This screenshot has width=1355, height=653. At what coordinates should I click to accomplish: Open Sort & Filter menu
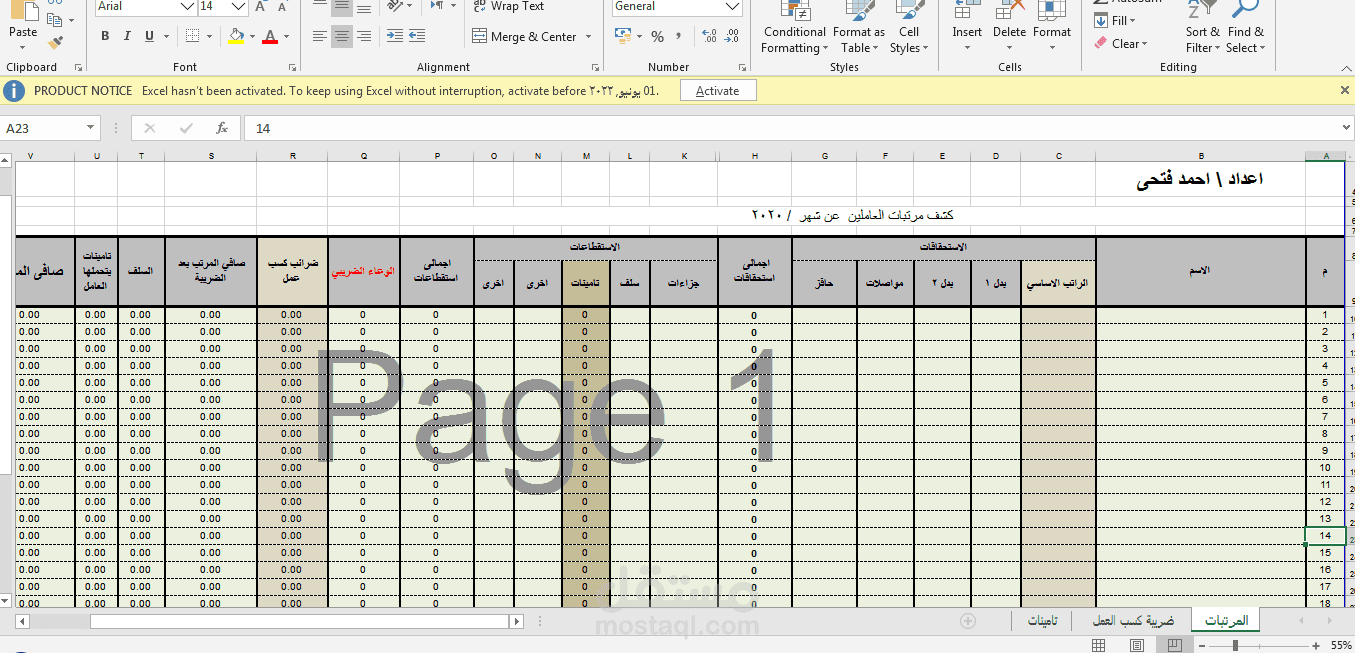pos(1203,28)
